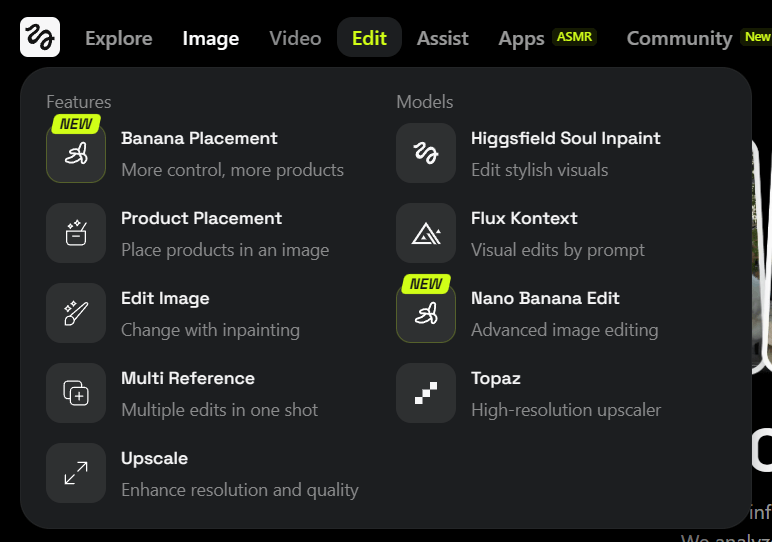Select the Higgsfield Soul Inpaint icon
The image size is (772, 542).
click(x=426, y=153)
